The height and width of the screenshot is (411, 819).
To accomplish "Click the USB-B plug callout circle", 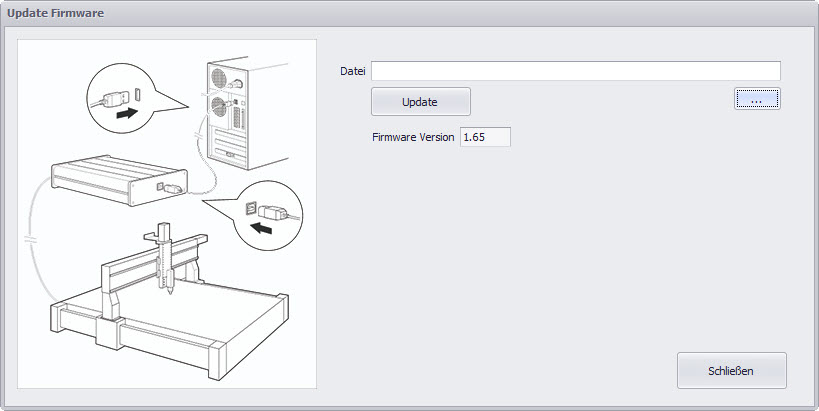I will [x=268, y=216].
